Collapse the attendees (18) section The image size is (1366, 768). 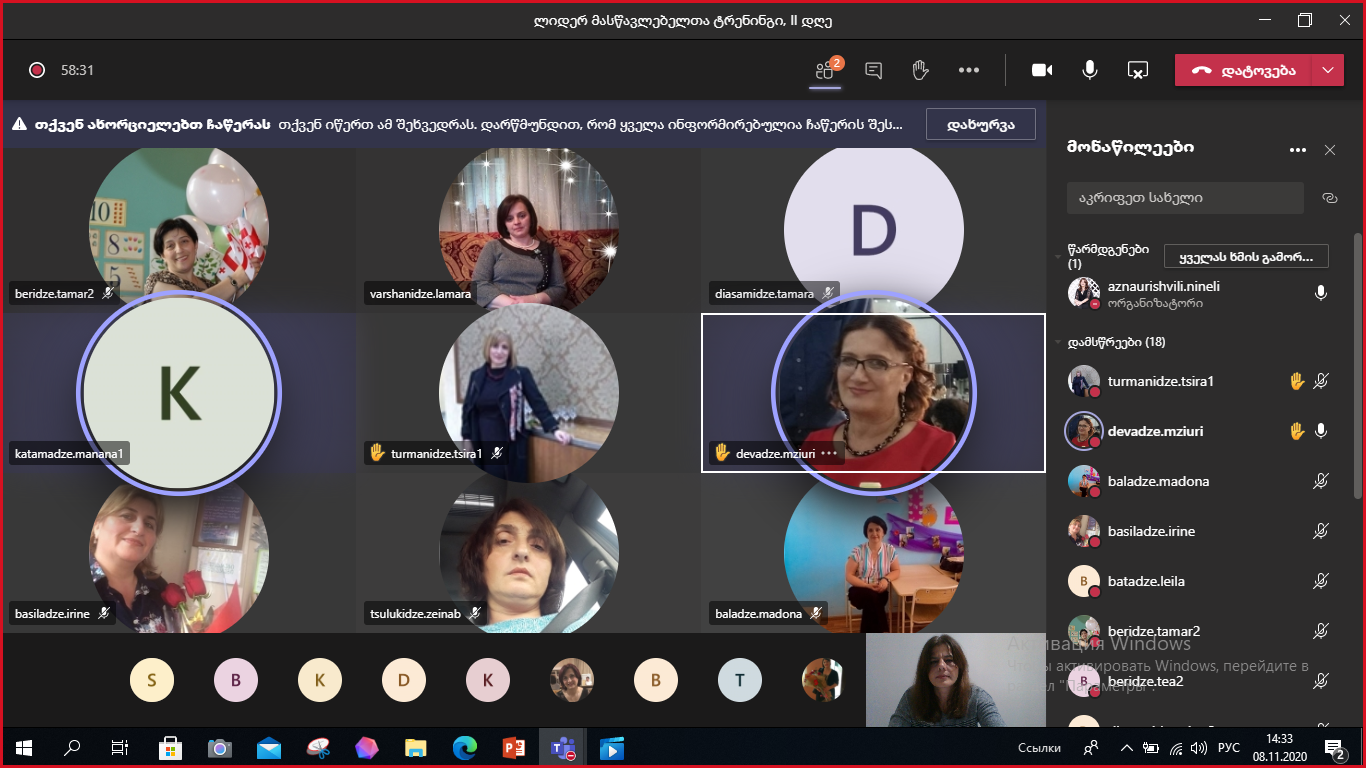click(1058, 342)
